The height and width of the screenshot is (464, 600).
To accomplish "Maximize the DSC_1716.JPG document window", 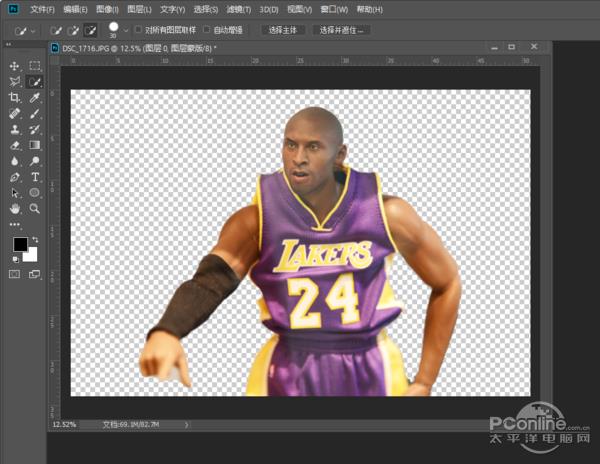I will [x=512, y=47].
